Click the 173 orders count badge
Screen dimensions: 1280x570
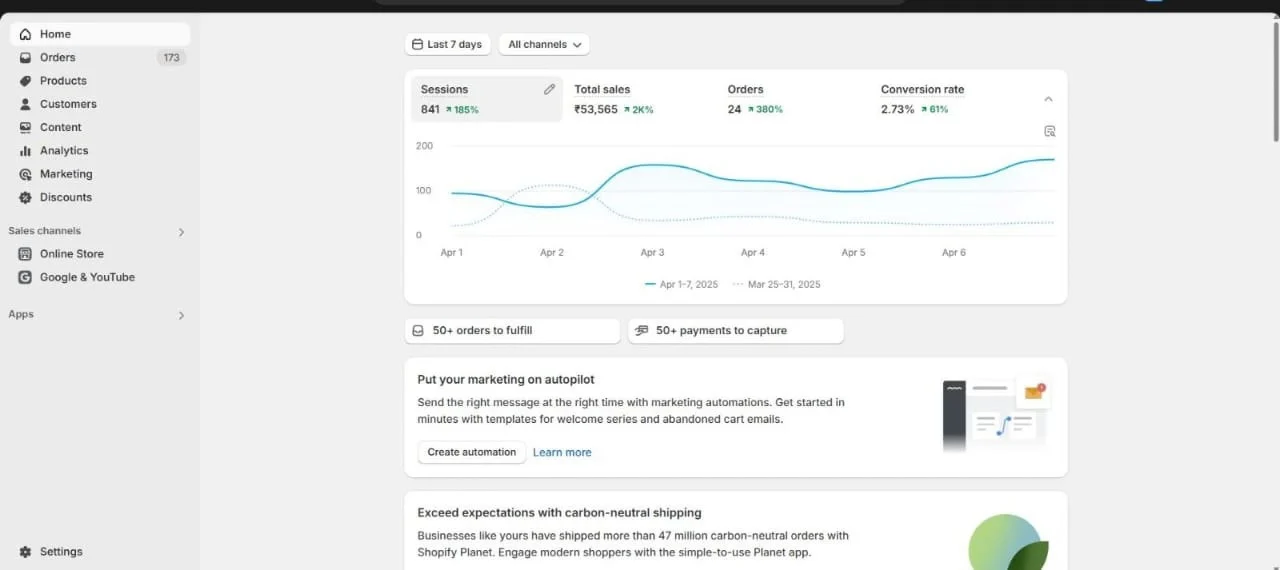point(172,58)
